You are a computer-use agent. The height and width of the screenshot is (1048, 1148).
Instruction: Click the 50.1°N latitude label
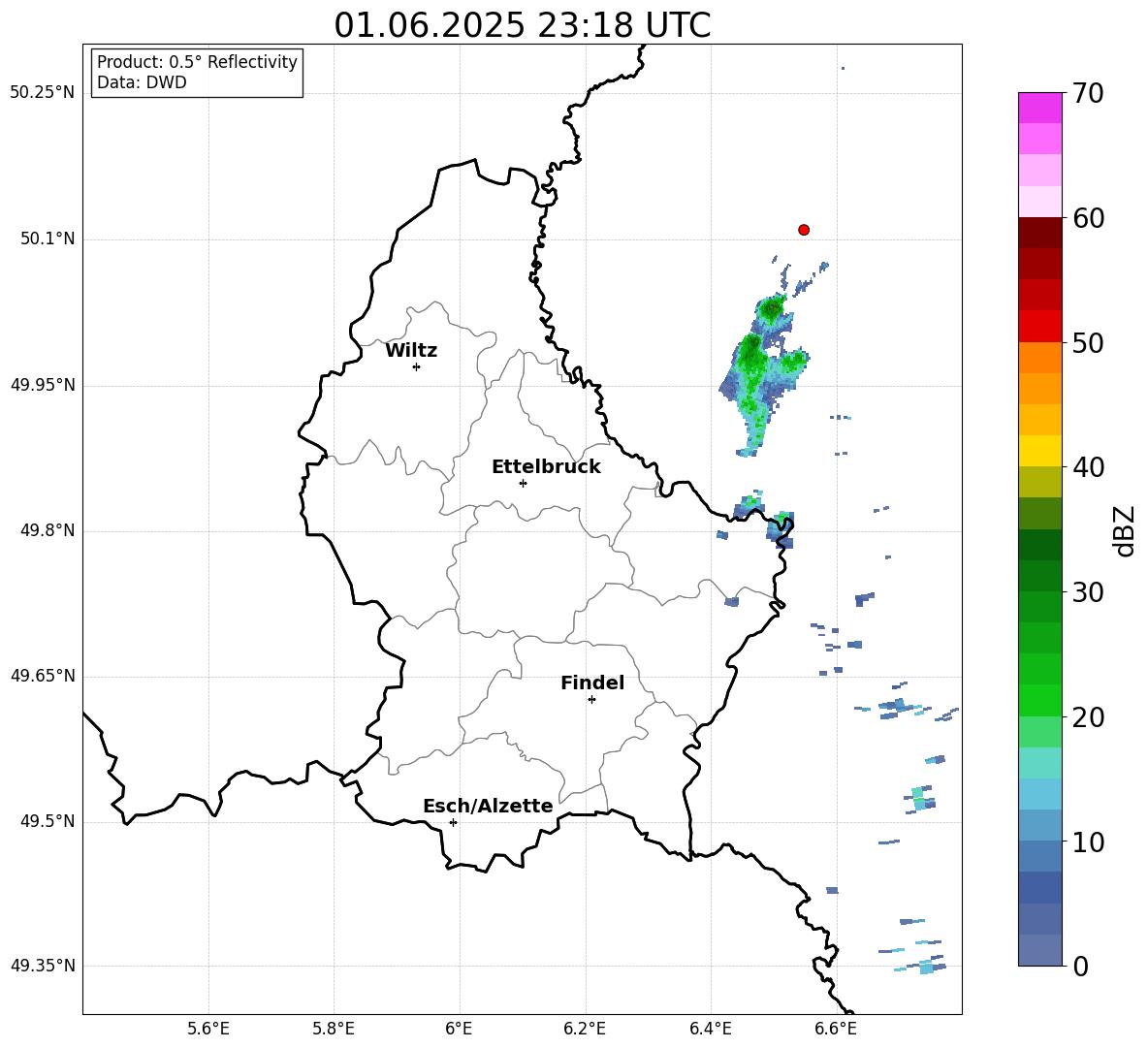coord(48,239)
